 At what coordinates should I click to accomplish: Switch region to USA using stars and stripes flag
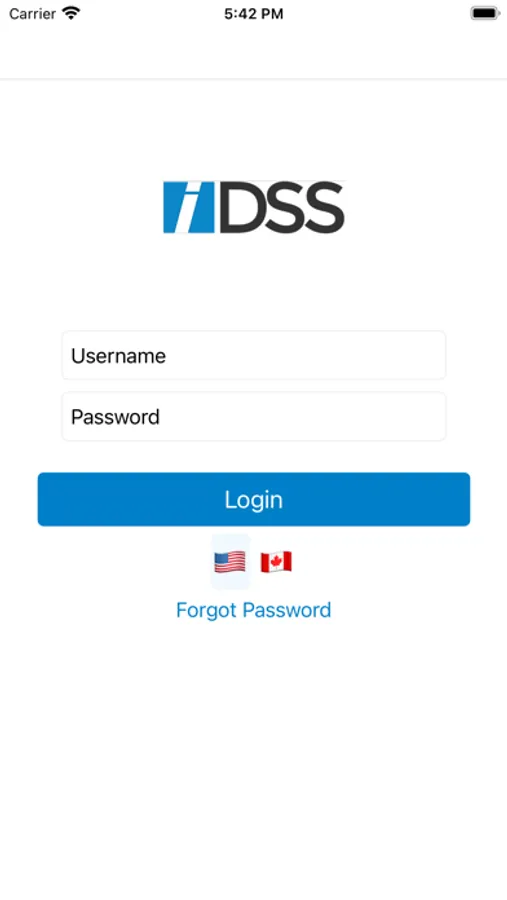pos(230,561)
